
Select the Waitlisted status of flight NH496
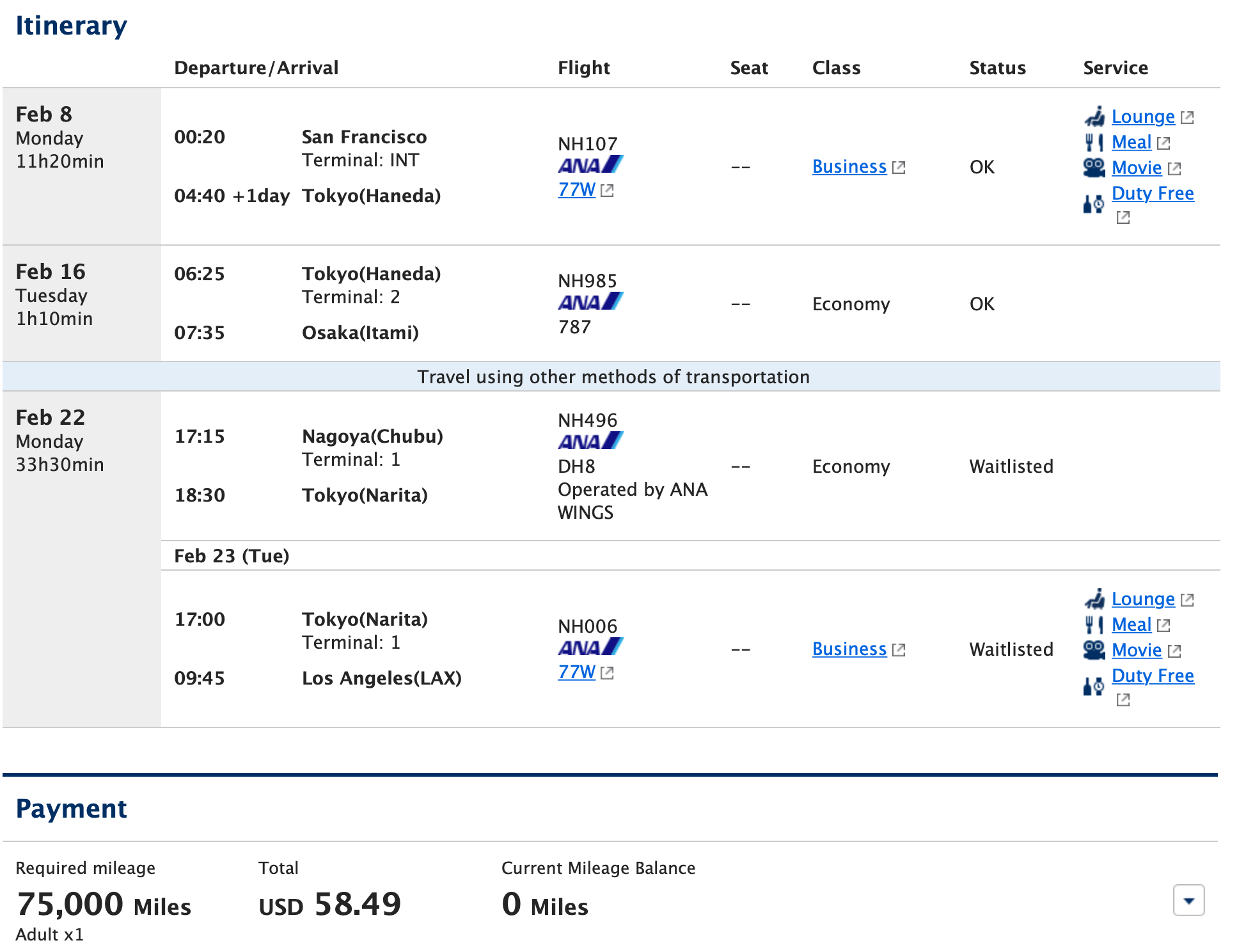pyautogui.click(x=1011, y=466)
